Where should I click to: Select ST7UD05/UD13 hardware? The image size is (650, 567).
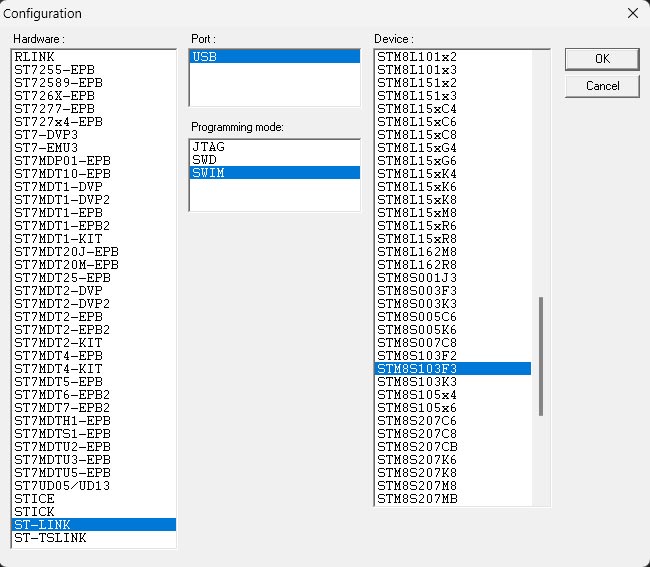point(94,486)
